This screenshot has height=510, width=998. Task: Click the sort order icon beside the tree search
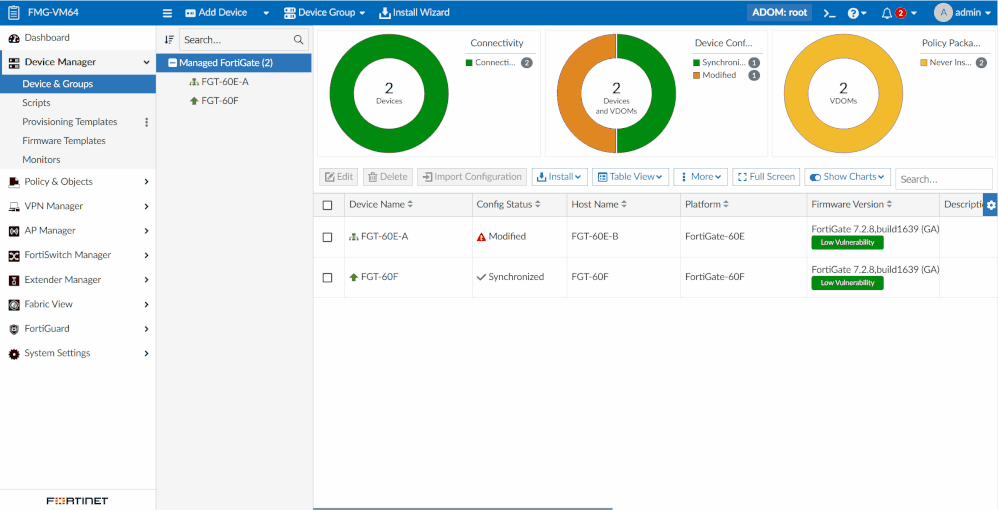click(x=169, y=40)
